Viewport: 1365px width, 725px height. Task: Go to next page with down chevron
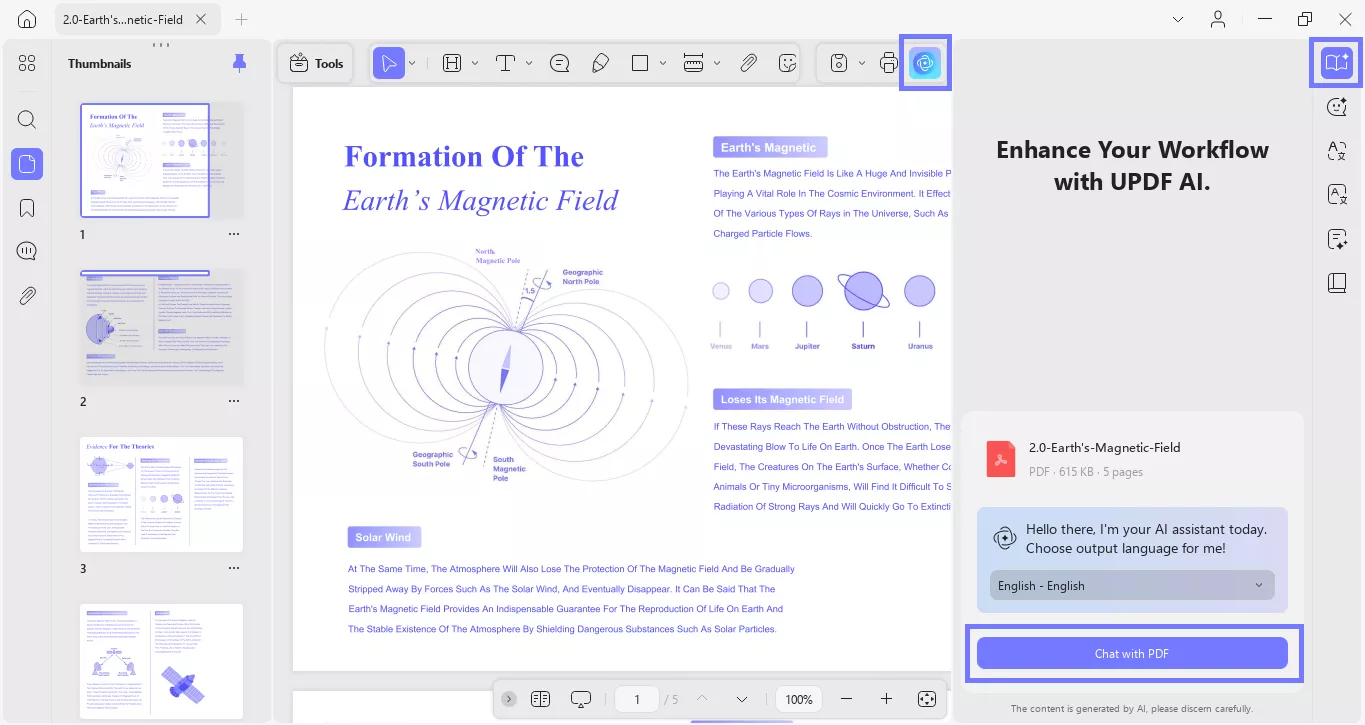(x=742, y=699)
